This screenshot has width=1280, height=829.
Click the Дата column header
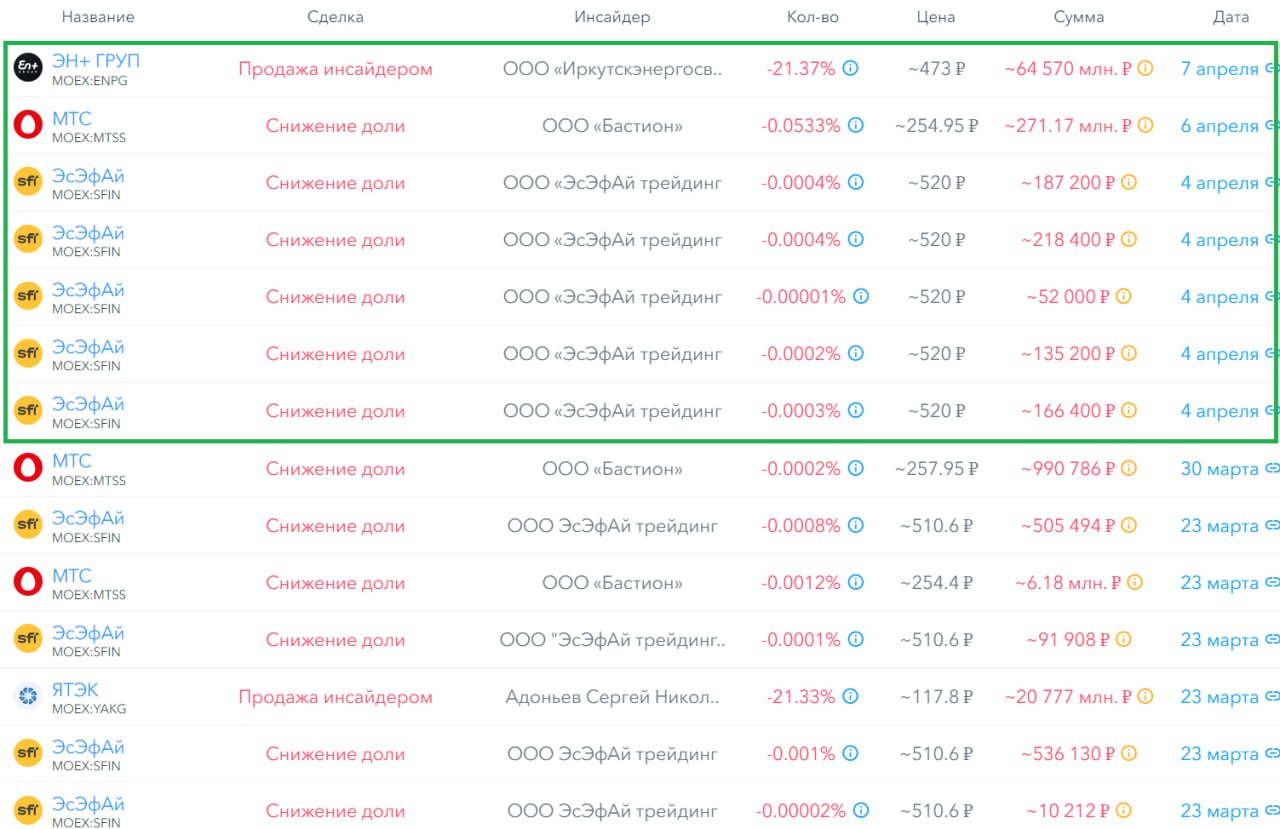(1231, 17)
